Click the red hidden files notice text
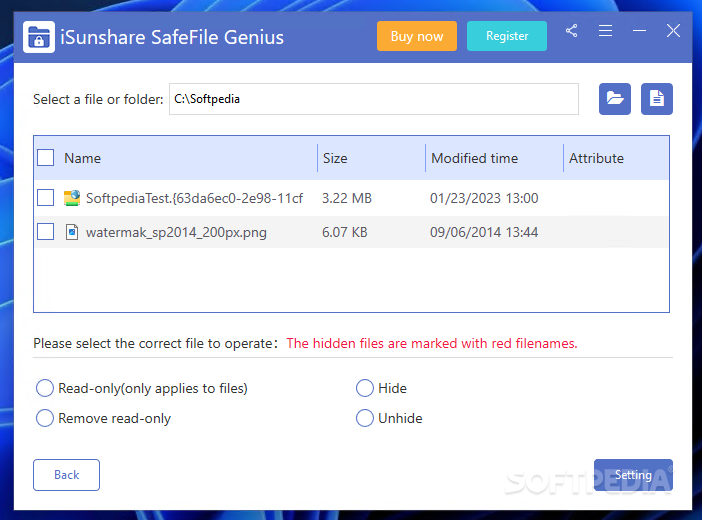 (432, 343)
